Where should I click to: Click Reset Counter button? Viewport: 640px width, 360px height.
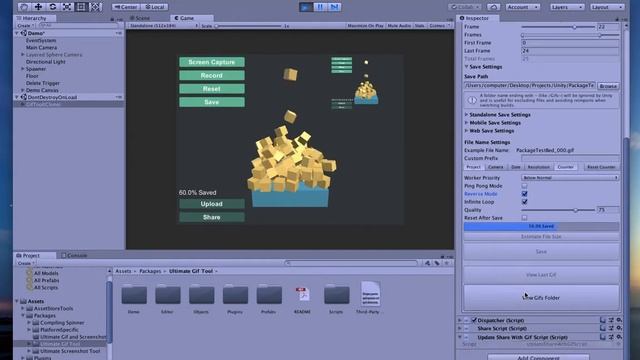(600, 167)
